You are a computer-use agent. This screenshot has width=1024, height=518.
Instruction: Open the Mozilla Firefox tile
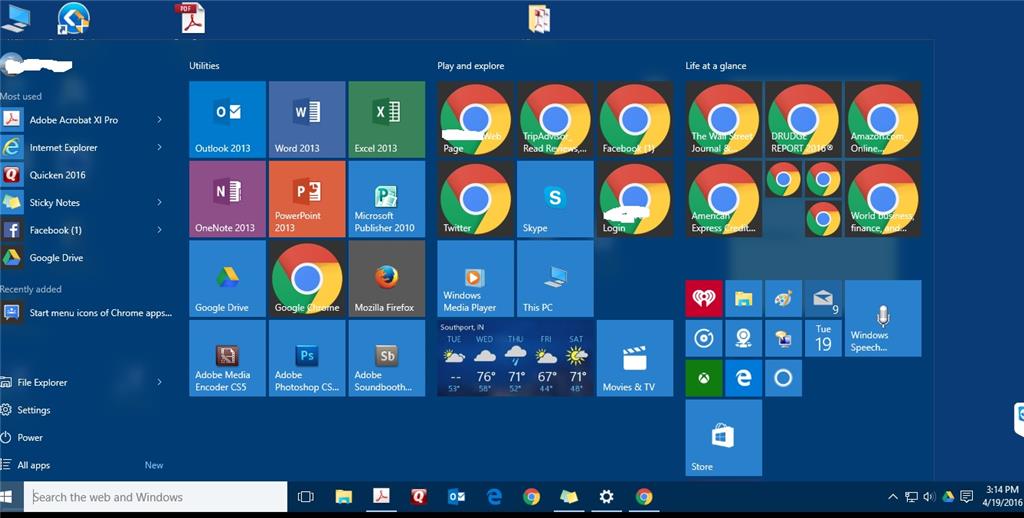tap(387, 279)
